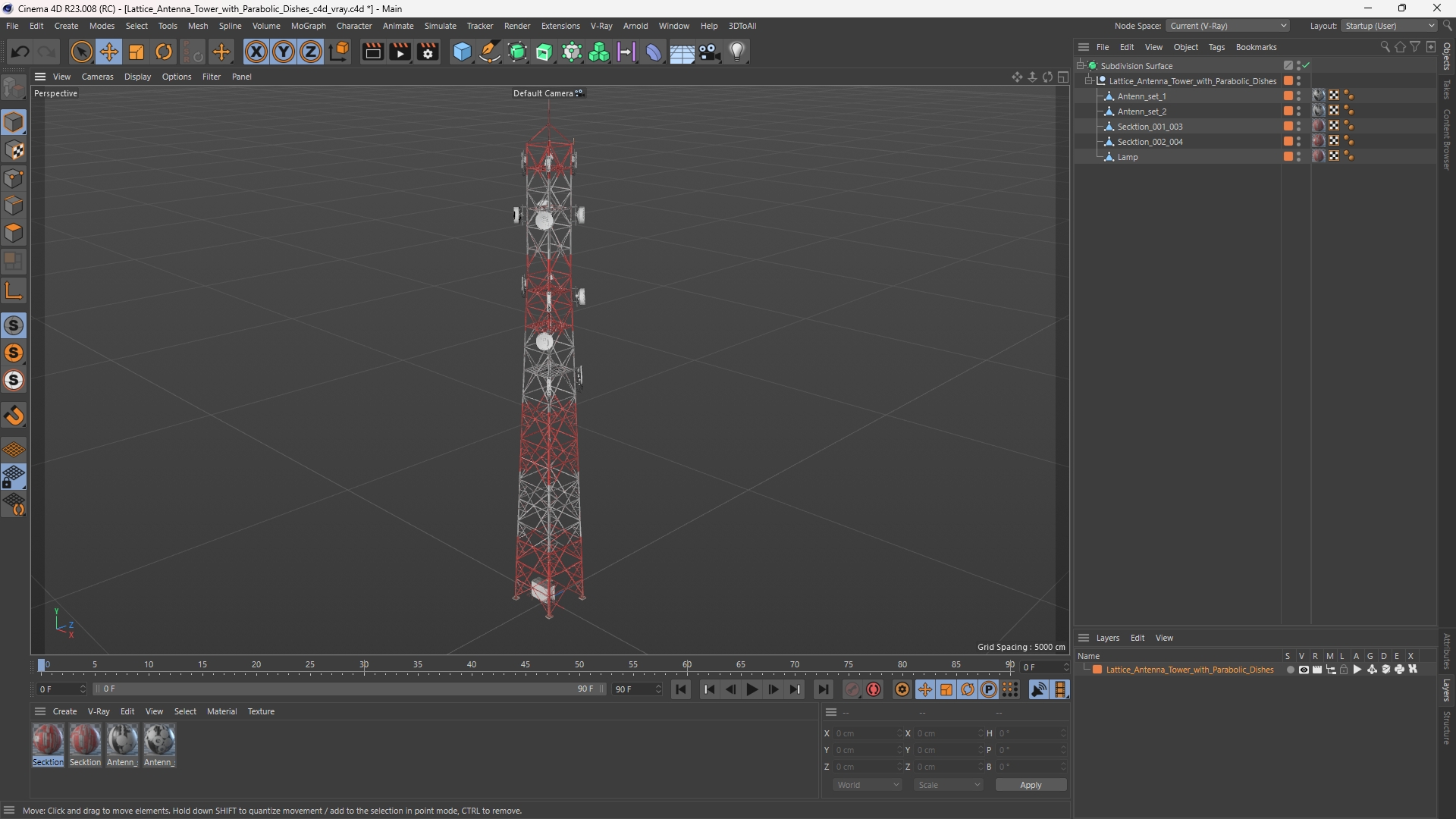Image resolution: width=1456 pixels, height=819 pixels.
Task: Go to the end of animation
Action: tap(823, 689)
